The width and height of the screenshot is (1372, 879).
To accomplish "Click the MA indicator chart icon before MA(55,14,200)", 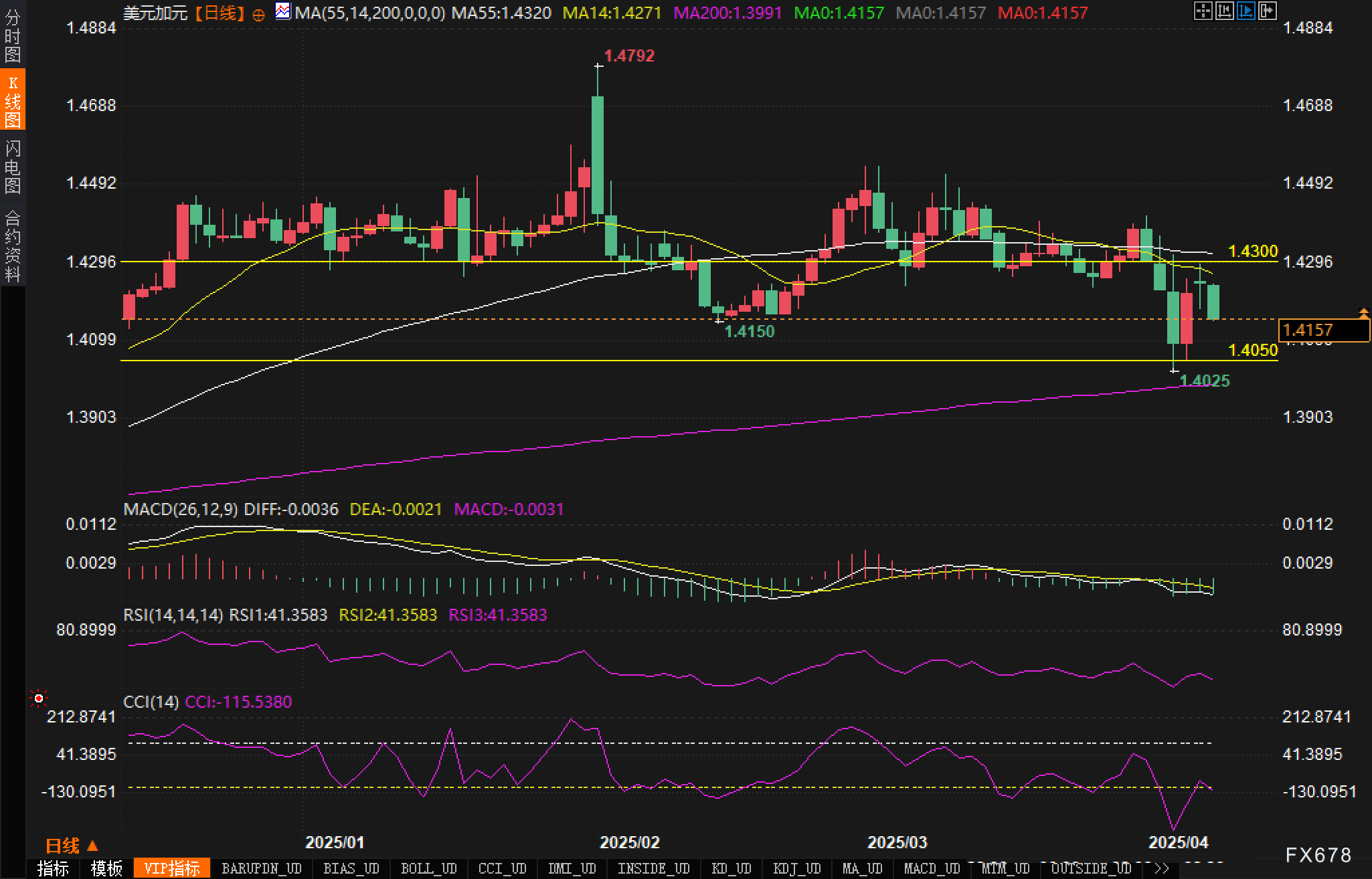I will point(283,11).
